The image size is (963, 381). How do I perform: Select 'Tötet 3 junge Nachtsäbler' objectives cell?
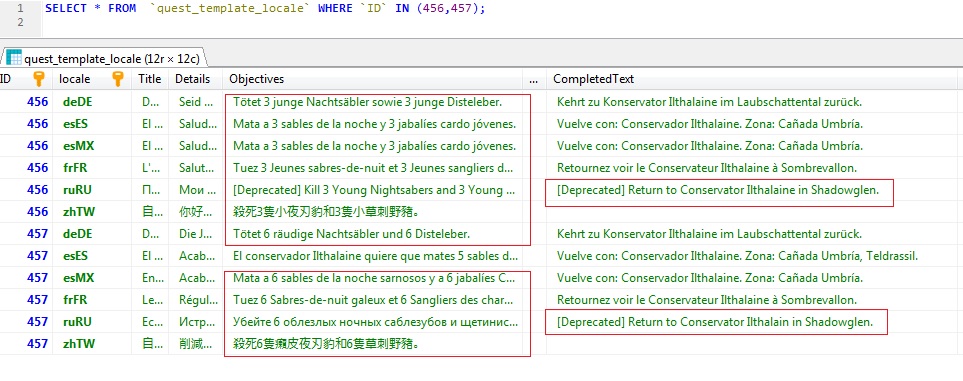click(x=372, y=101)
